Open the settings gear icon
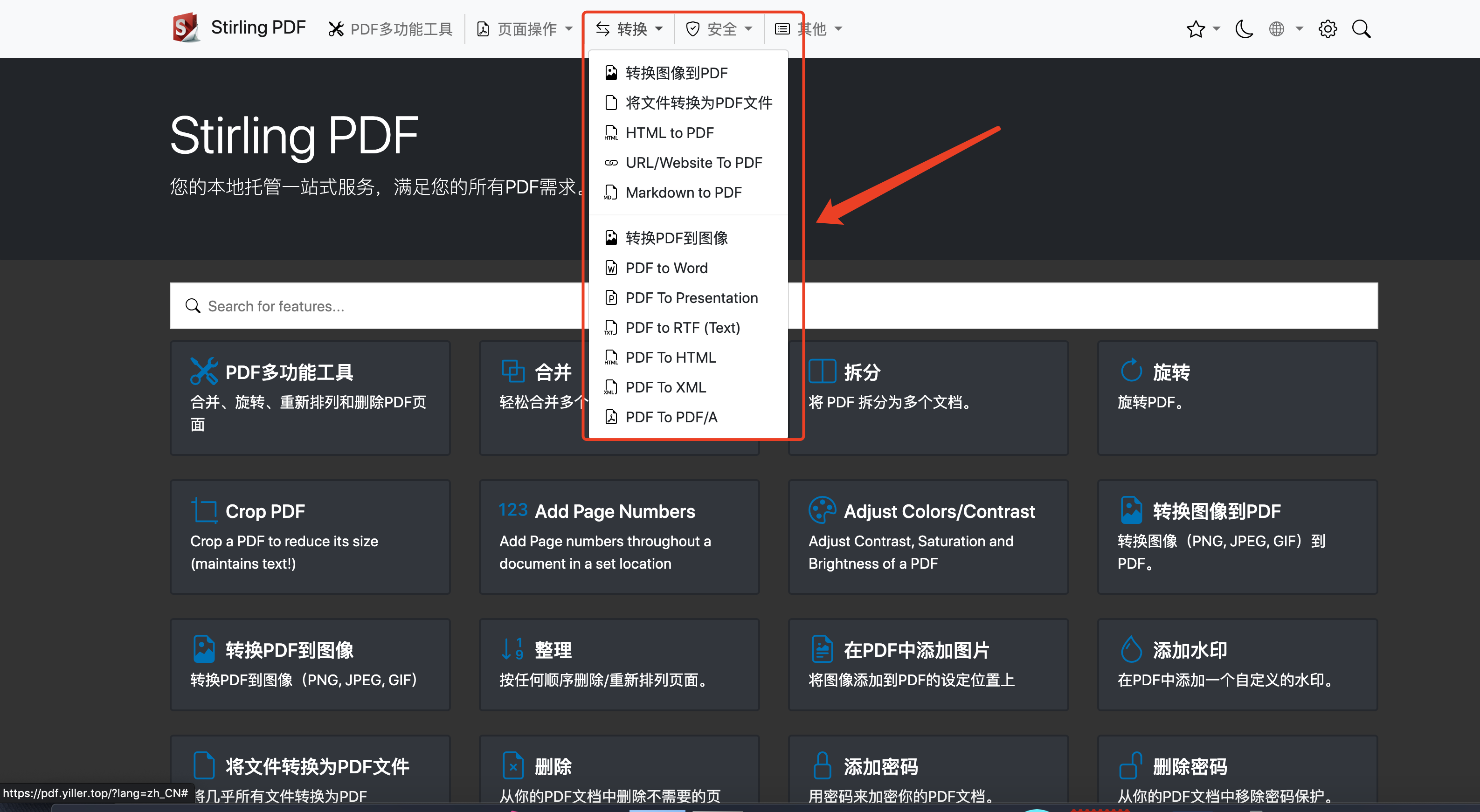Screen dimensions: 1480x812 pos(1328,29)
